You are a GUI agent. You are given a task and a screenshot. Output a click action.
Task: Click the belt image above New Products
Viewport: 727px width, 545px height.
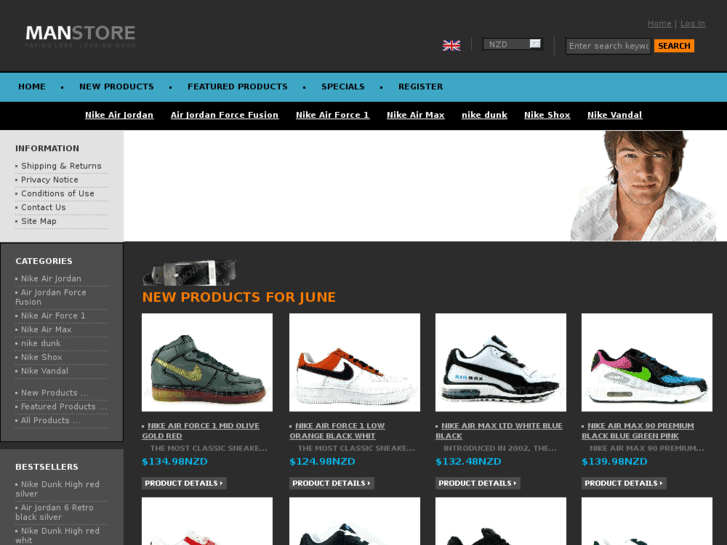(x=190, y=272)
